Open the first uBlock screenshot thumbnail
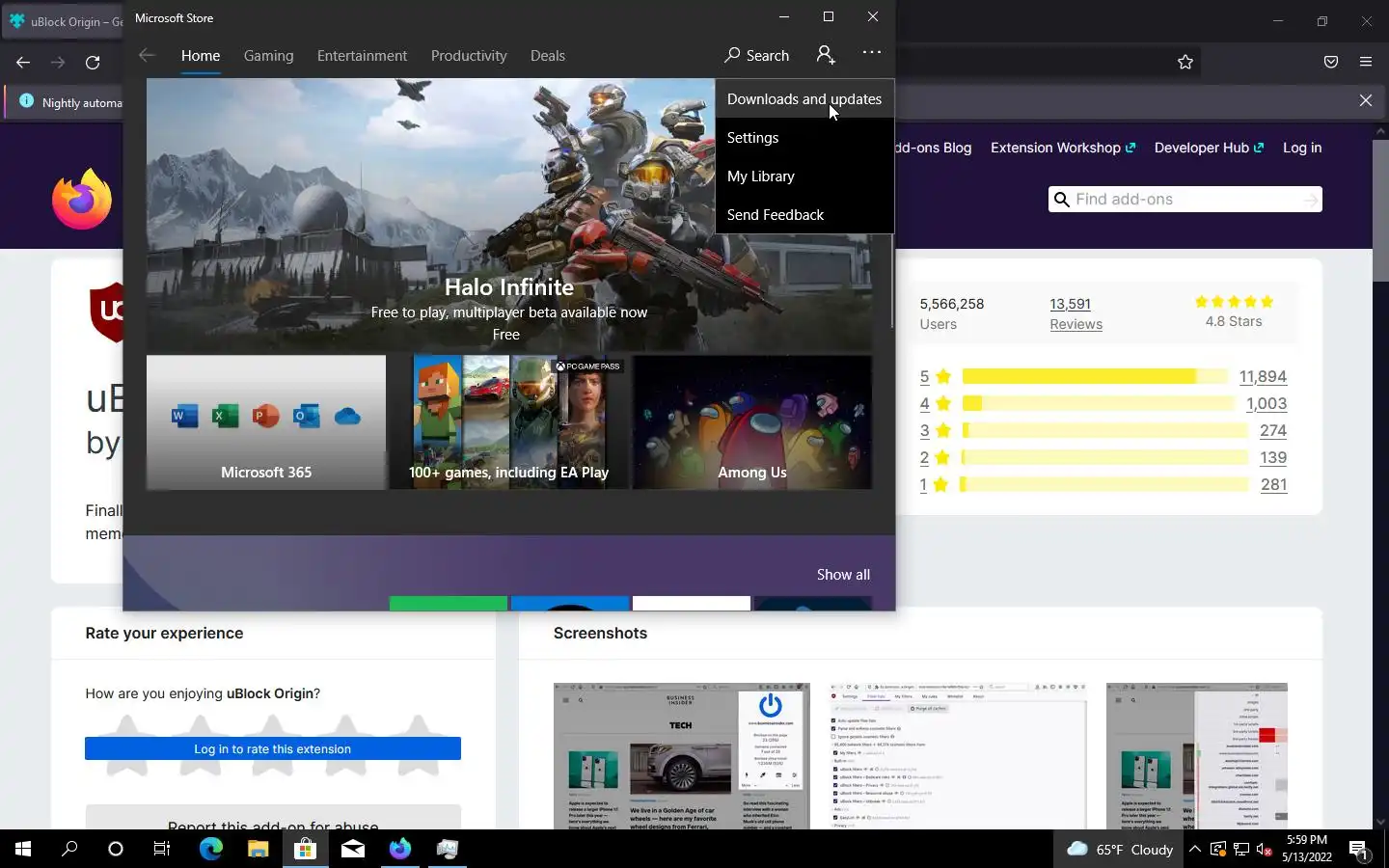Viewport: 1389px width, 868px height. click(681, 756)
